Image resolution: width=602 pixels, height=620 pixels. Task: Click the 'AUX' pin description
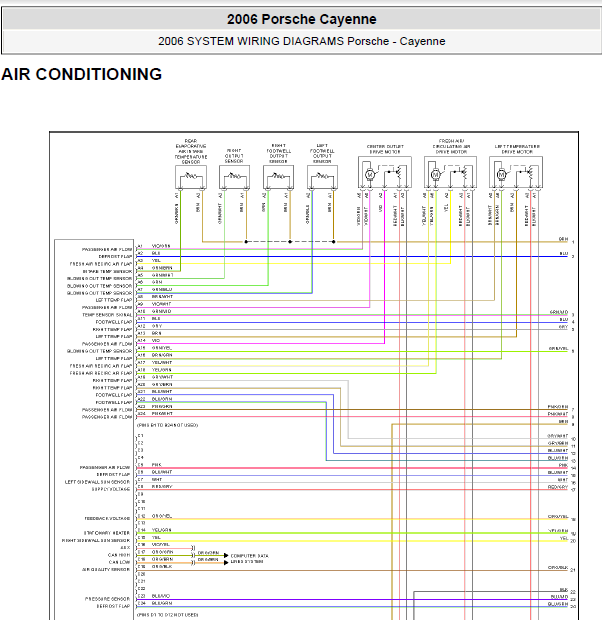coord(125,548)
